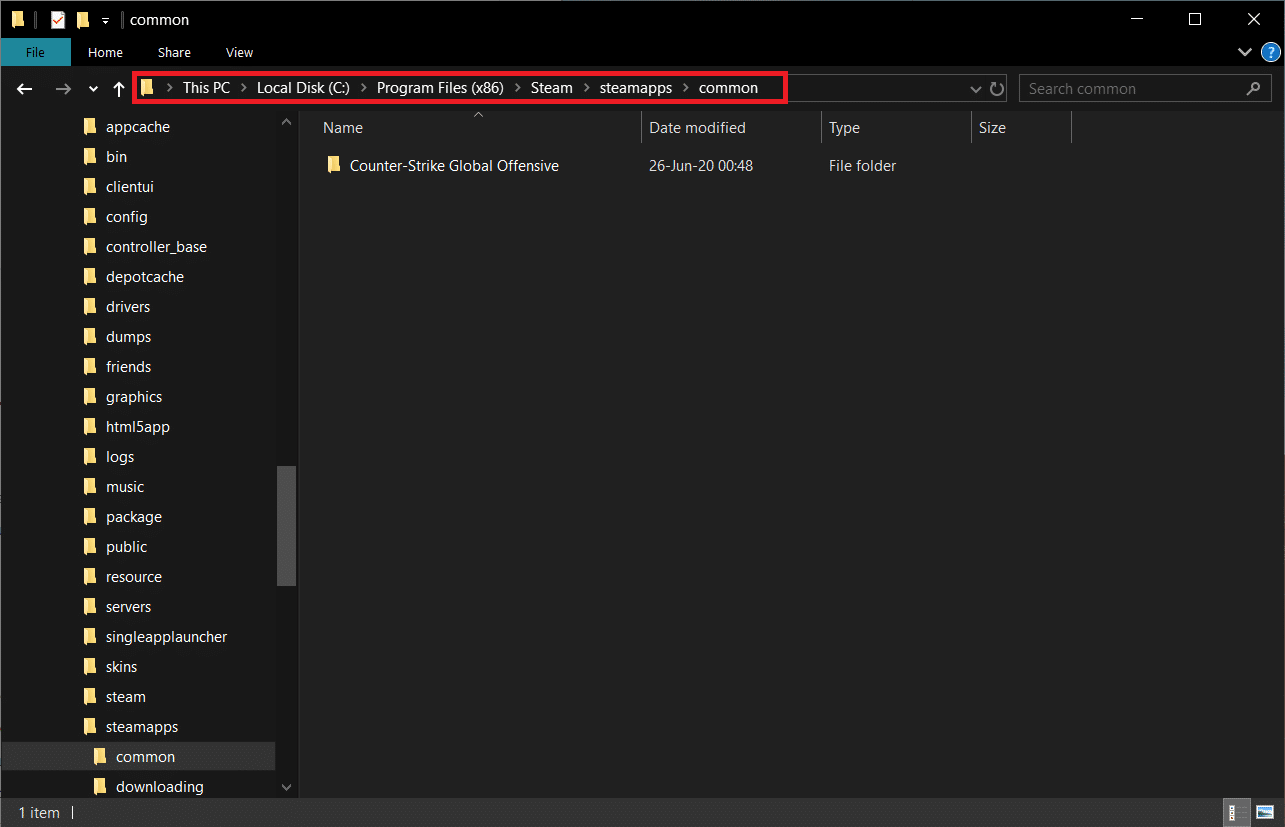Select the depotcache folder

point(145,277)
